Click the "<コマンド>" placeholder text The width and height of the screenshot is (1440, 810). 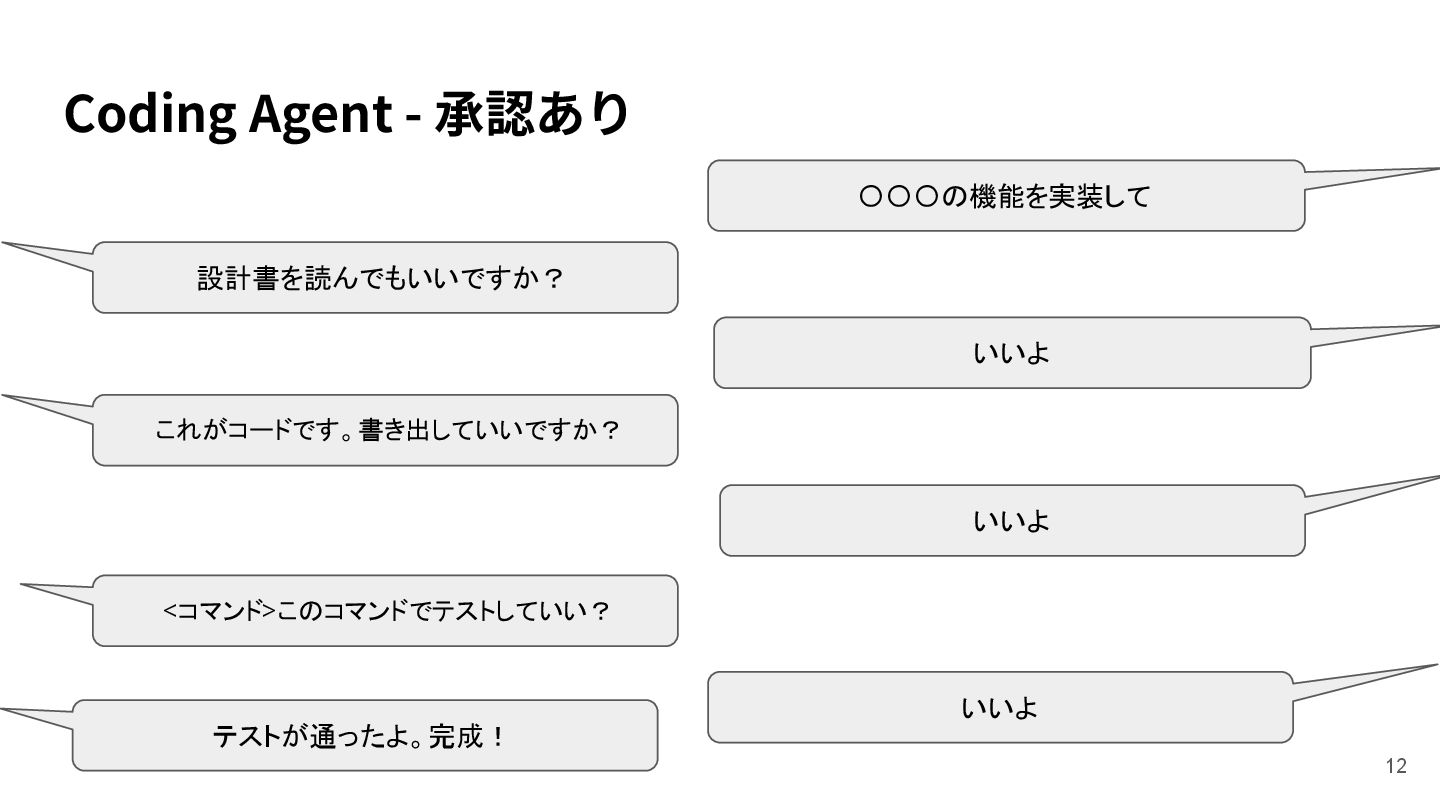[x=220, y=610]
